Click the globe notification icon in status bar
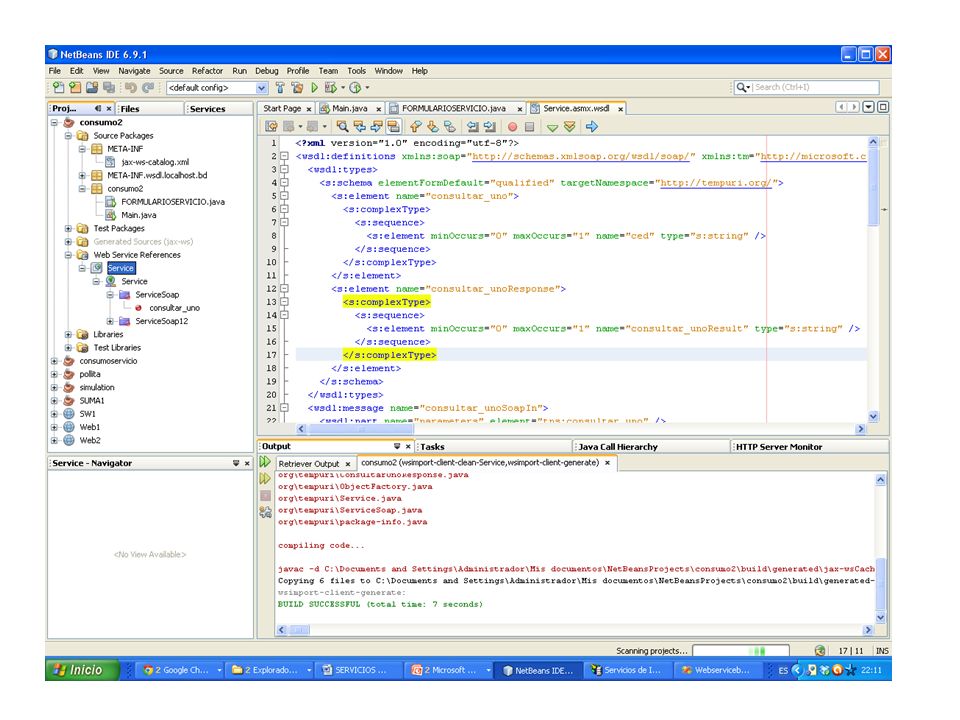This screenshot has width=960, height=720. coord(820,651)
